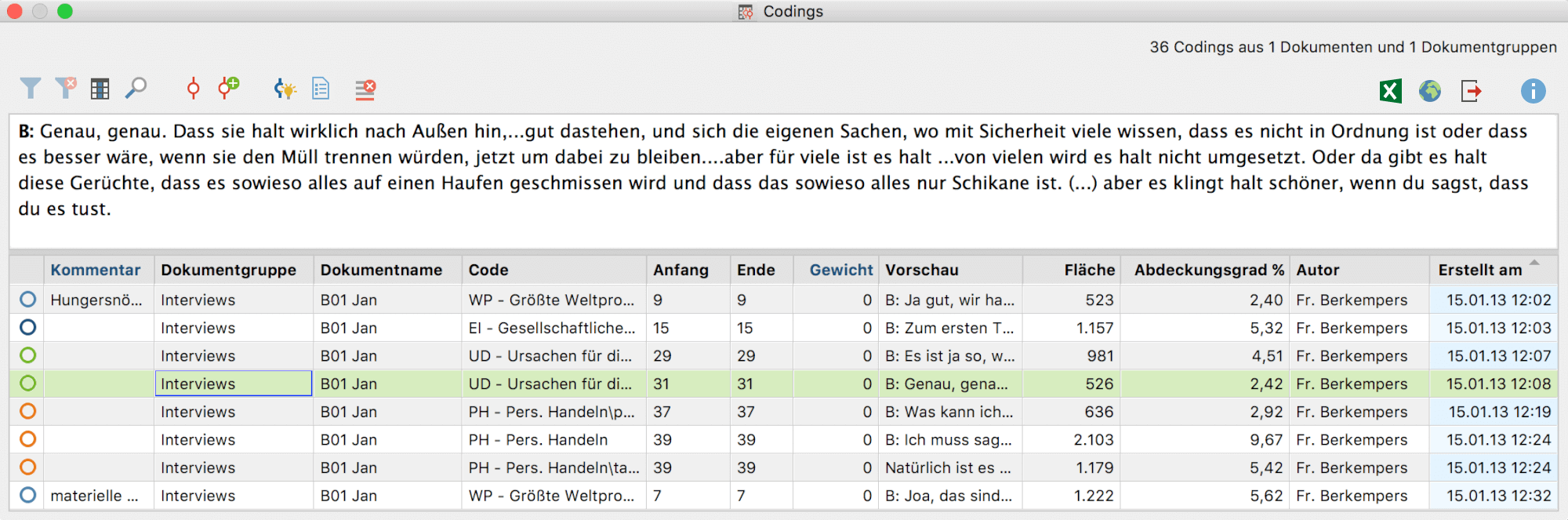The height and width of the screenshot is (520, 1568).
Task: Open as HTML with the globe icon
Action: point(1430,91)
